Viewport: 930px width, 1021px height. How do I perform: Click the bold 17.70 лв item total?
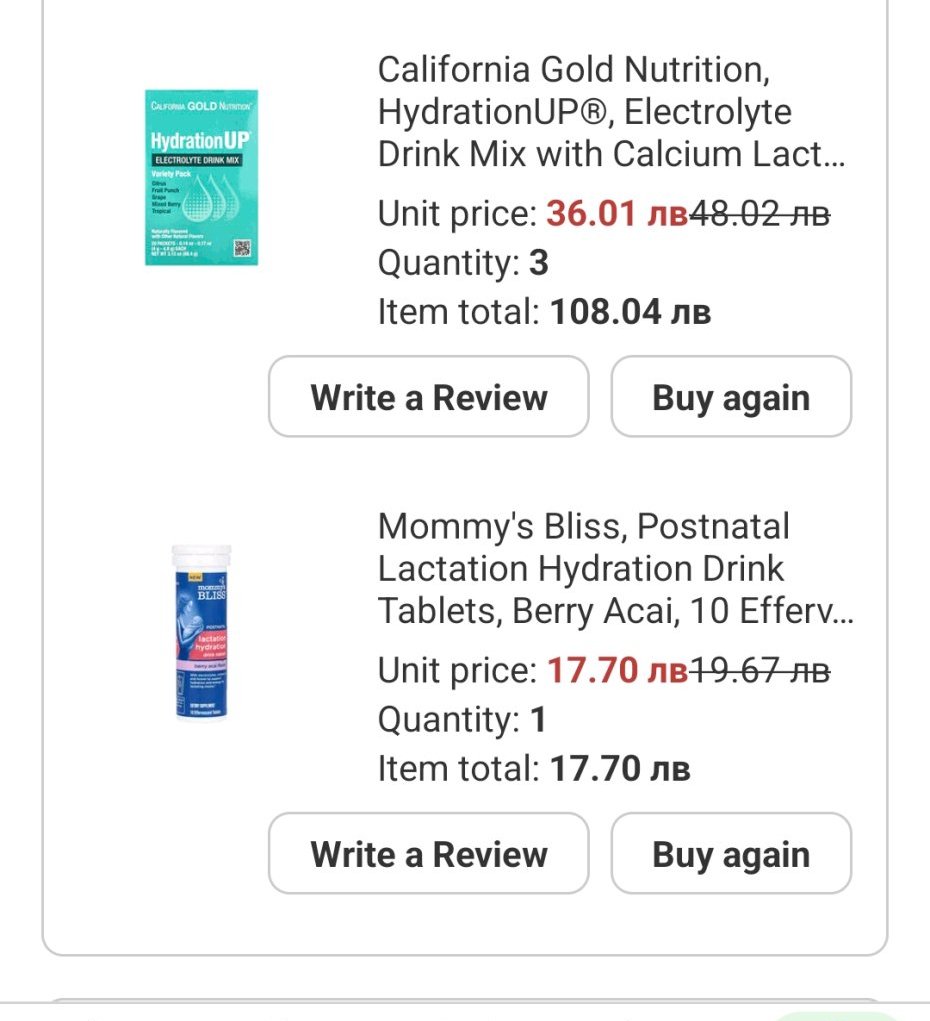tap(620, 768)
